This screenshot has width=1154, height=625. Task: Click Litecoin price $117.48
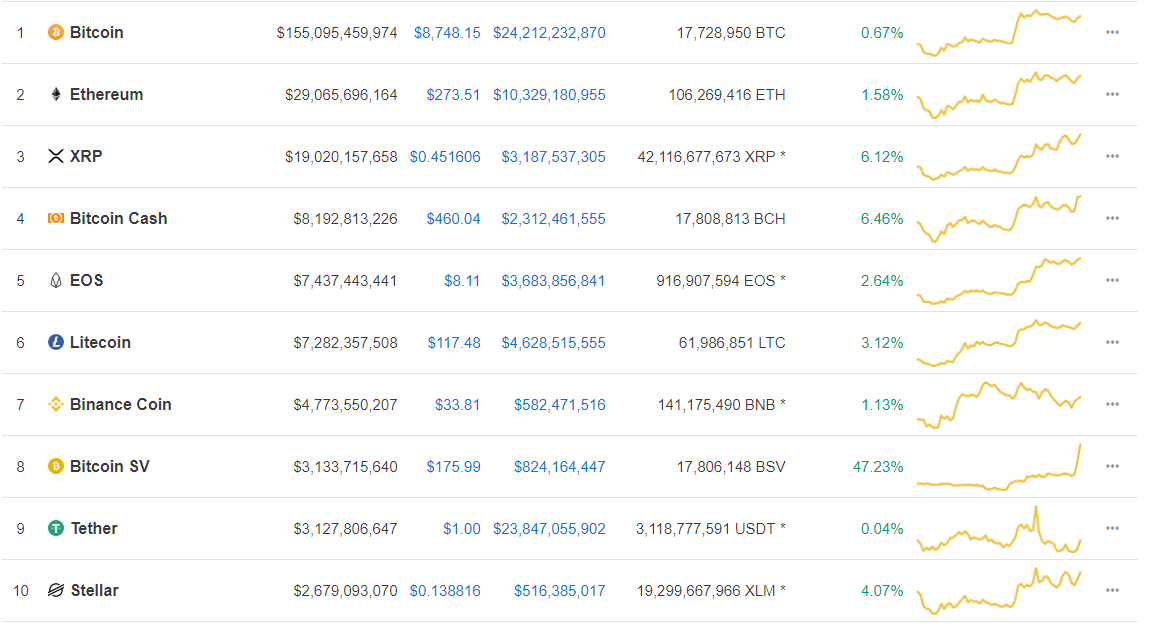tap(454, 343)
